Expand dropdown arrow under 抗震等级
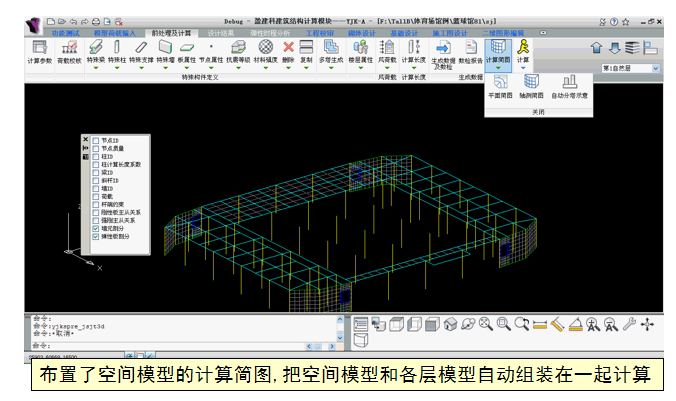Screen dimensions: 676x401 238,68
